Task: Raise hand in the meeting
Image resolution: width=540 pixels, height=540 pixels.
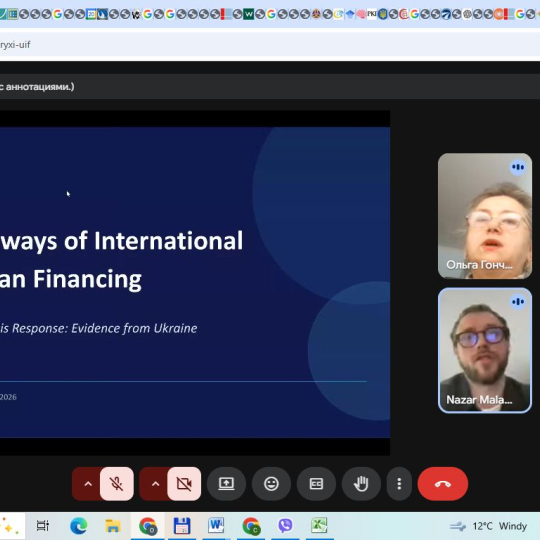Action: coord(361,484)
